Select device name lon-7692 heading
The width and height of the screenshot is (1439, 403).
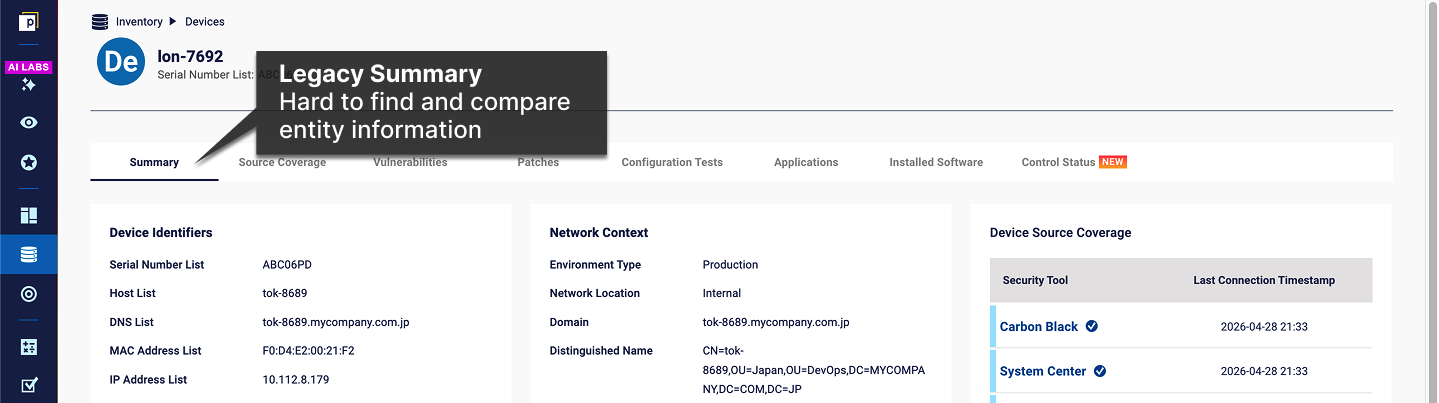pyautogui.click(x=190, y=57)
